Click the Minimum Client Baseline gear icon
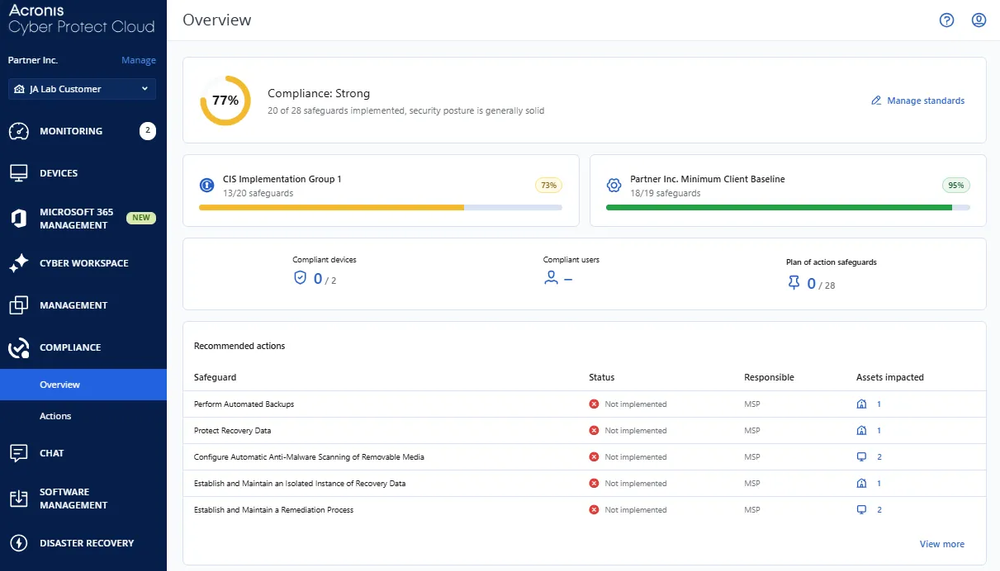This screenshot has height=571, width=1000. click(614, 185)
